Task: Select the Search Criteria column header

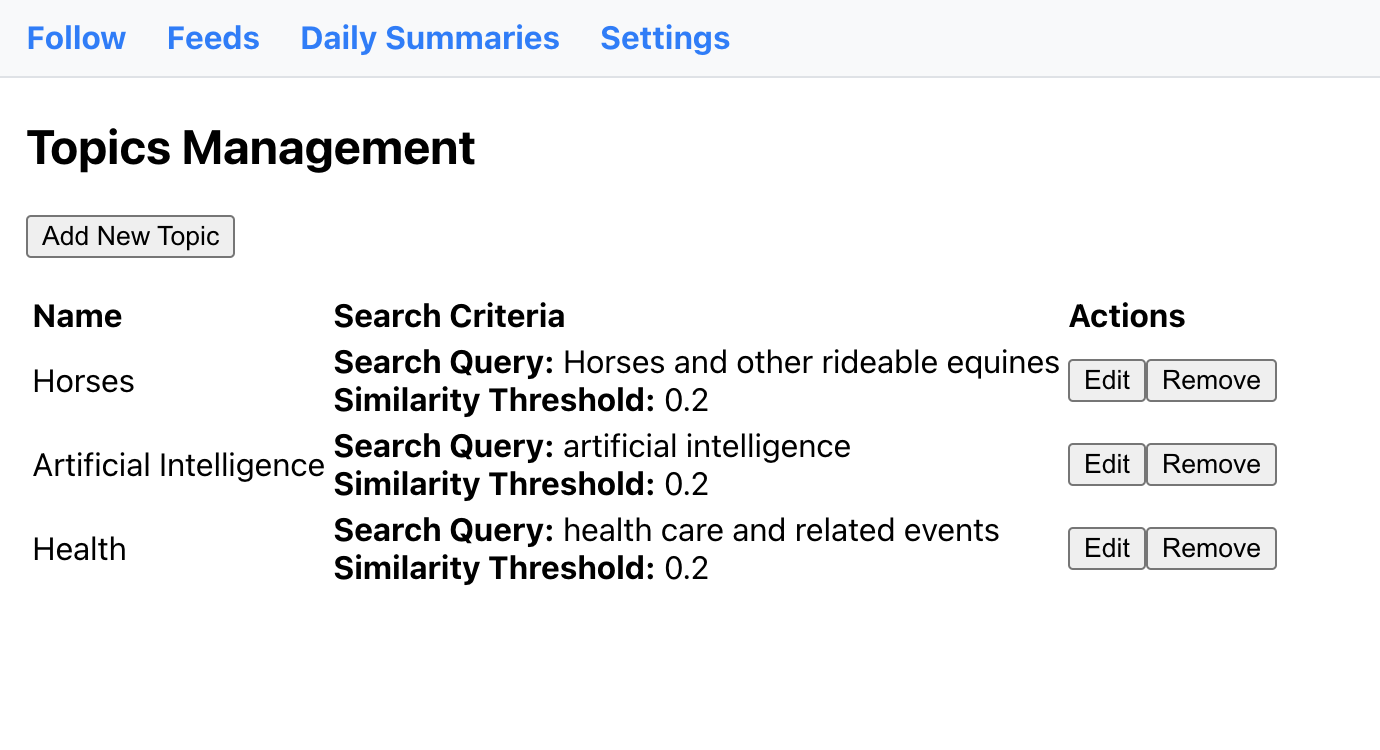Action: pyautogui.click(x=449, y=316)
